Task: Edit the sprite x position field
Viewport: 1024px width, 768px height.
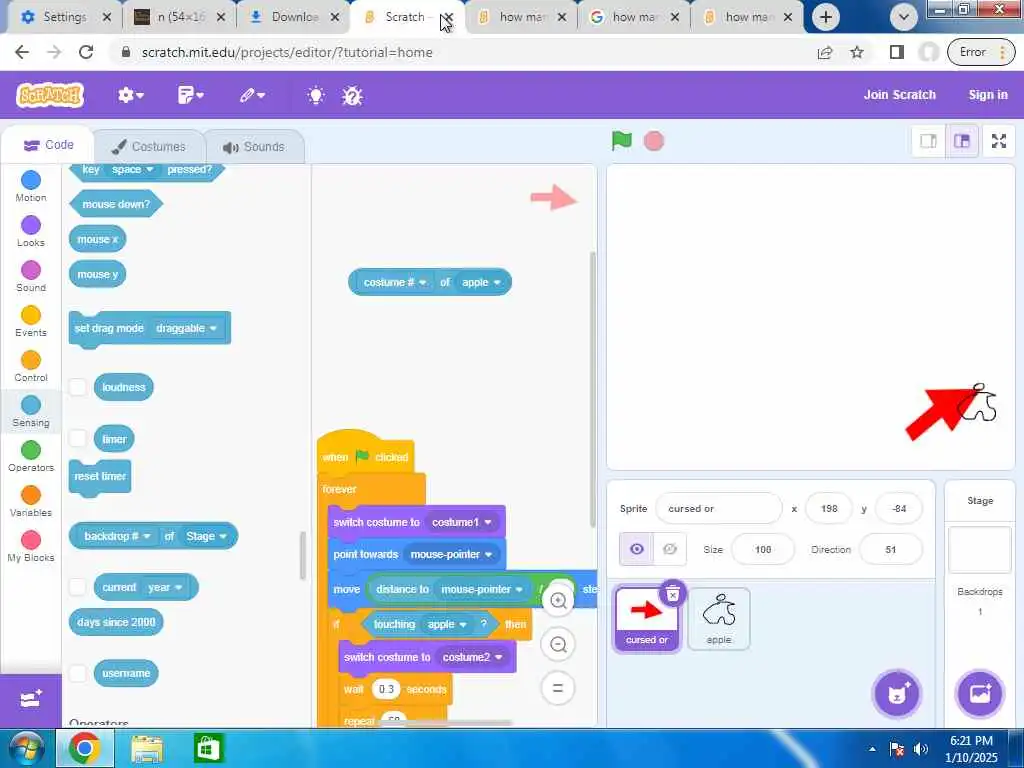Action: 829,508
